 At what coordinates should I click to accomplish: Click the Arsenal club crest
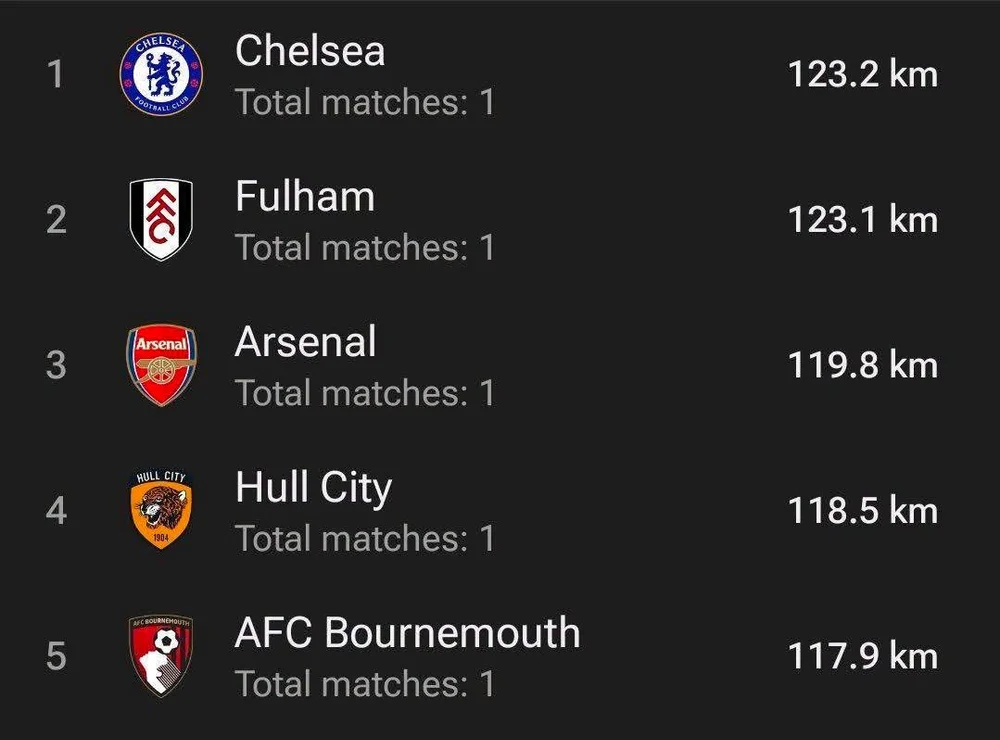(x=161, y=365)
